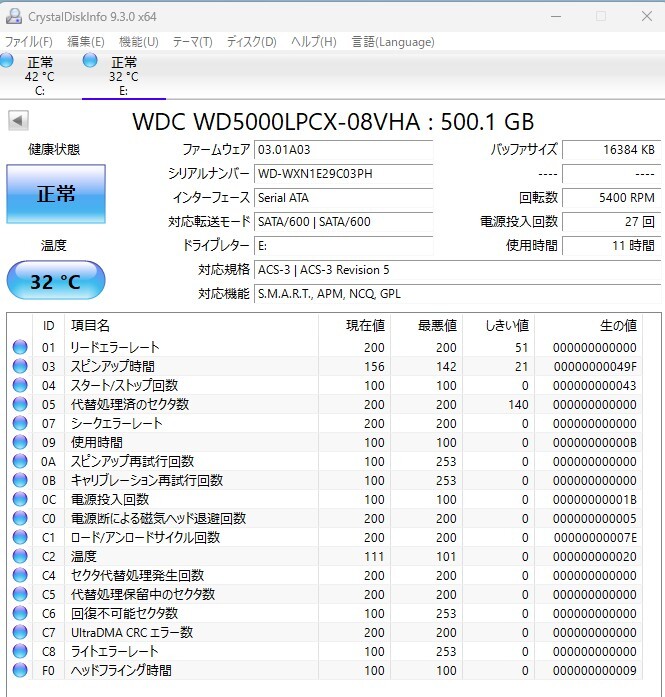Click status icon of row C4 セクタ代替処理発生回数

click(20, 575)
